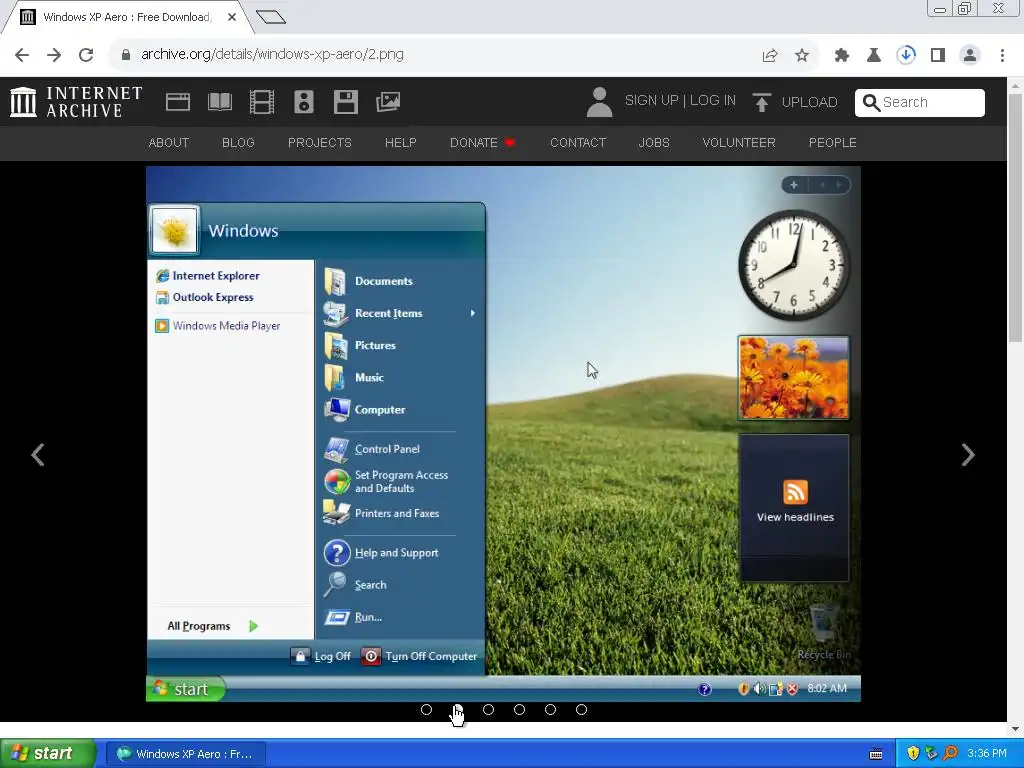Go back in browser history
Screen dimensions: 1024x768
point(22,55)
